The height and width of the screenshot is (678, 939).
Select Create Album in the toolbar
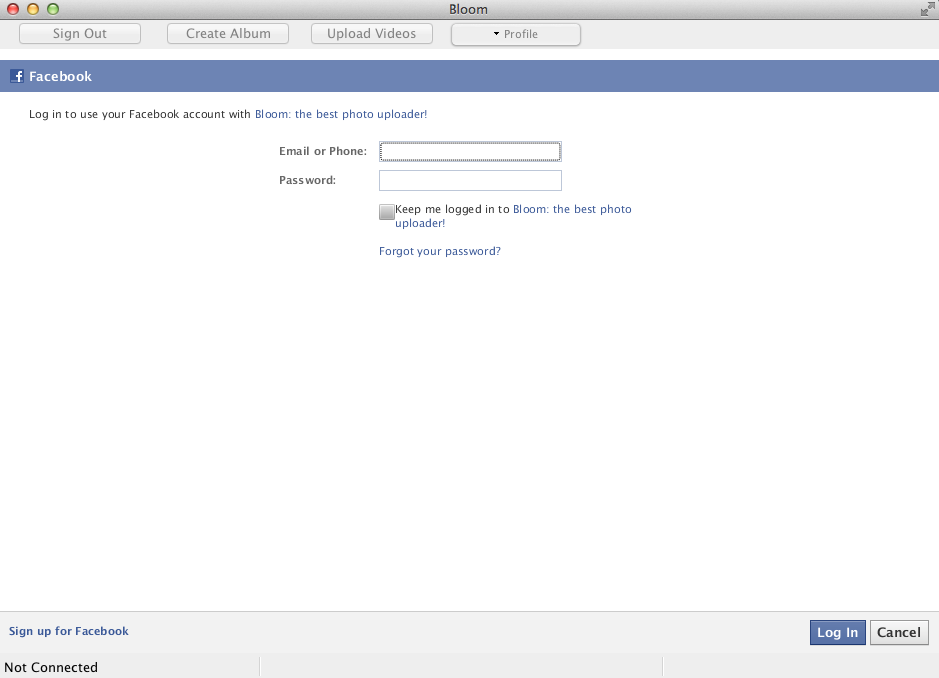(227, 33)
